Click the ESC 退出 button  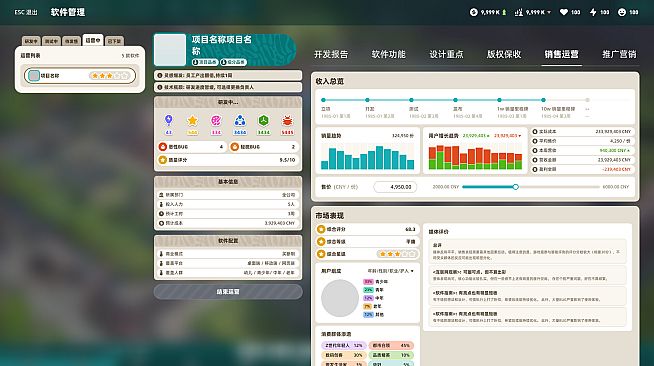tap(26, 12)
